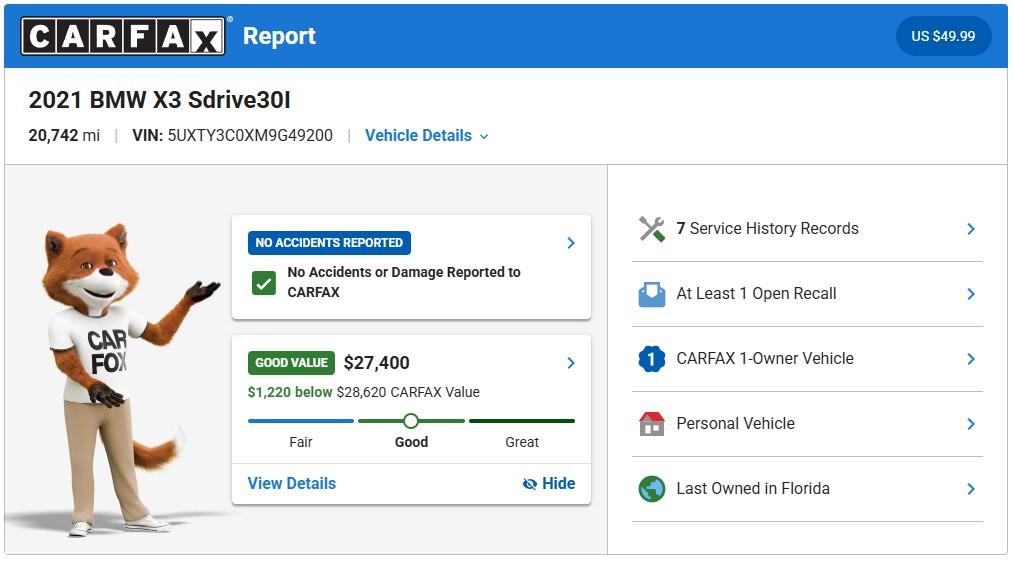
Task: Click the green checkmark box icon
Action: point(264,282)
